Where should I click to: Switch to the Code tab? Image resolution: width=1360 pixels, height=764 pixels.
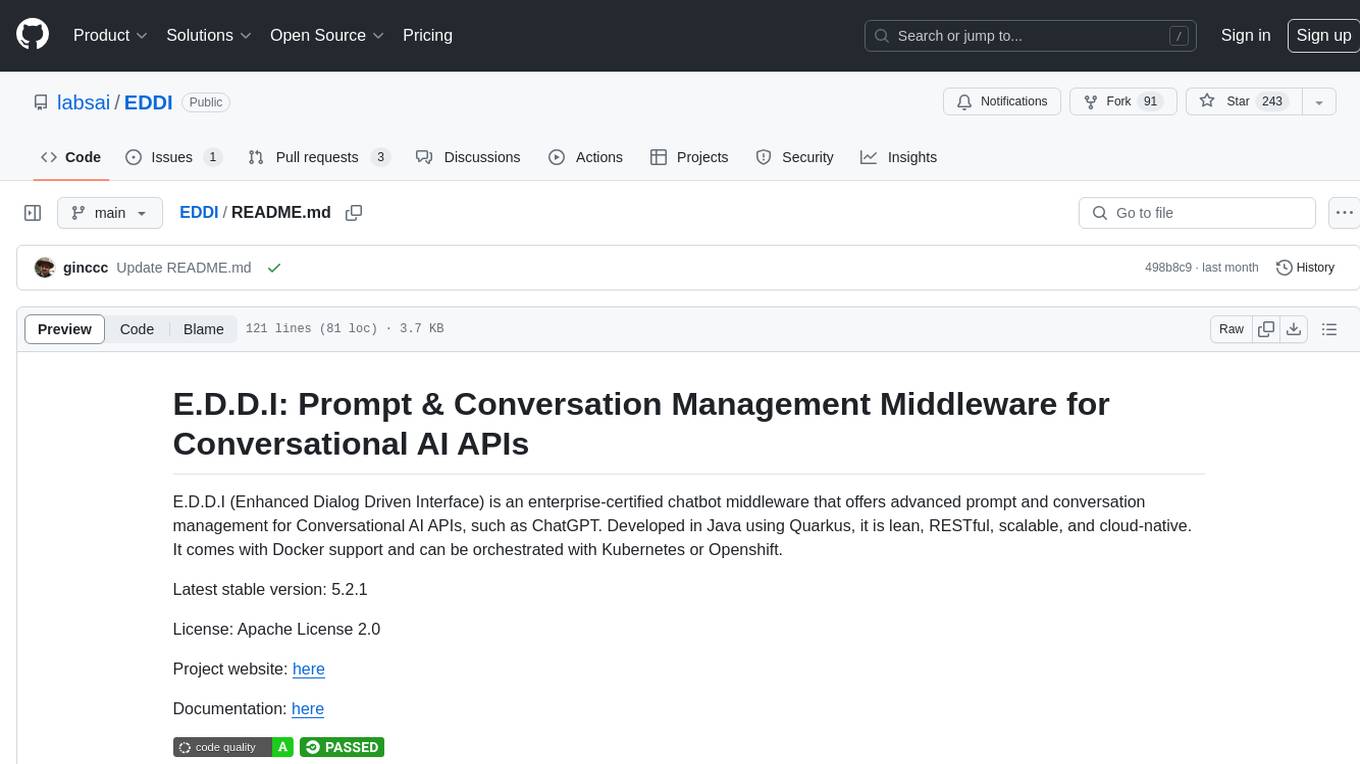(71, 157)
